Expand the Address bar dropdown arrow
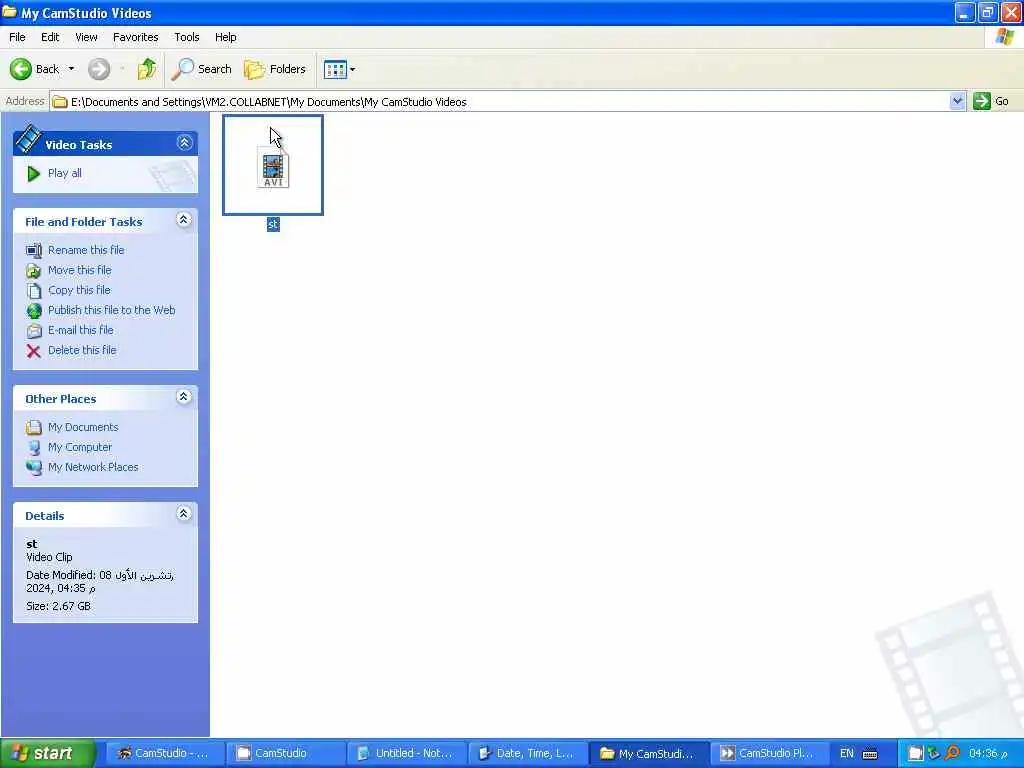1024x768 pixels. 957,101
